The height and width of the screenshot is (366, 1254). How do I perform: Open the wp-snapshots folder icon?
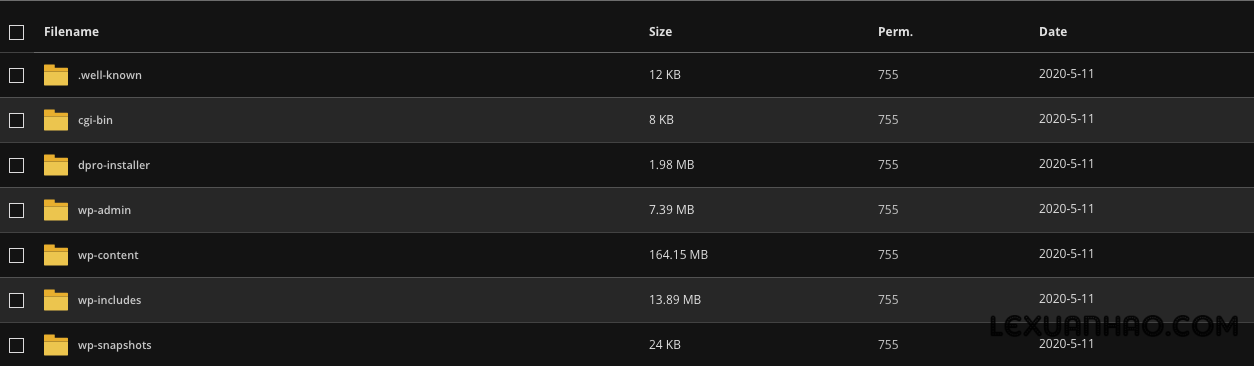pos(56,345)
